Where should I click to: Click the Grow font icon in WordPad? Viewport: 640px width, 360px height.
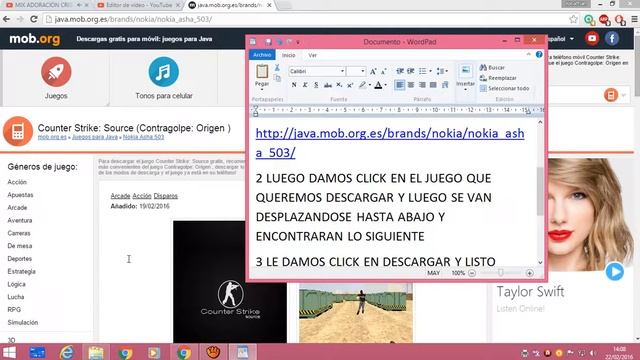pyautogui.click(x=373, y=71)
